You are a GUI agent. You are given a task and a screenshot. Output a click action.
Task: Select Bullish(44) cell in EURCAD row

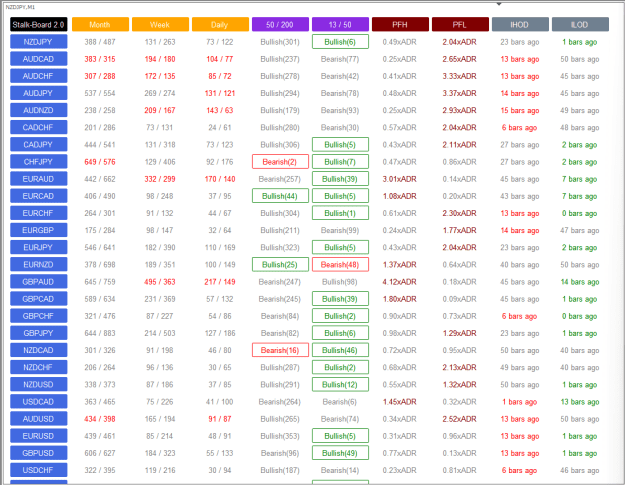(x=280, y=196)
